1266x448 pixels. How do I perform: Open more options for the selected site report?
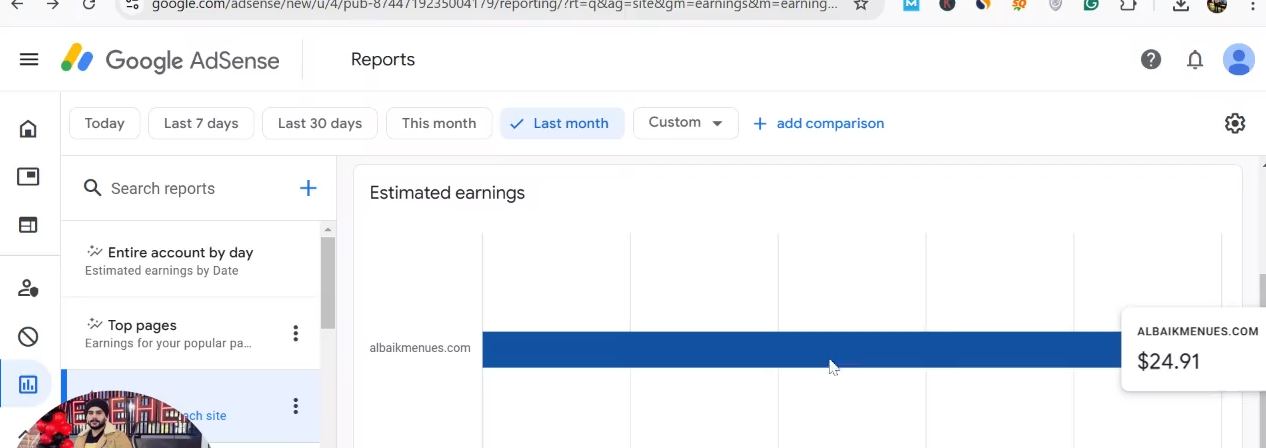point(295,406)
